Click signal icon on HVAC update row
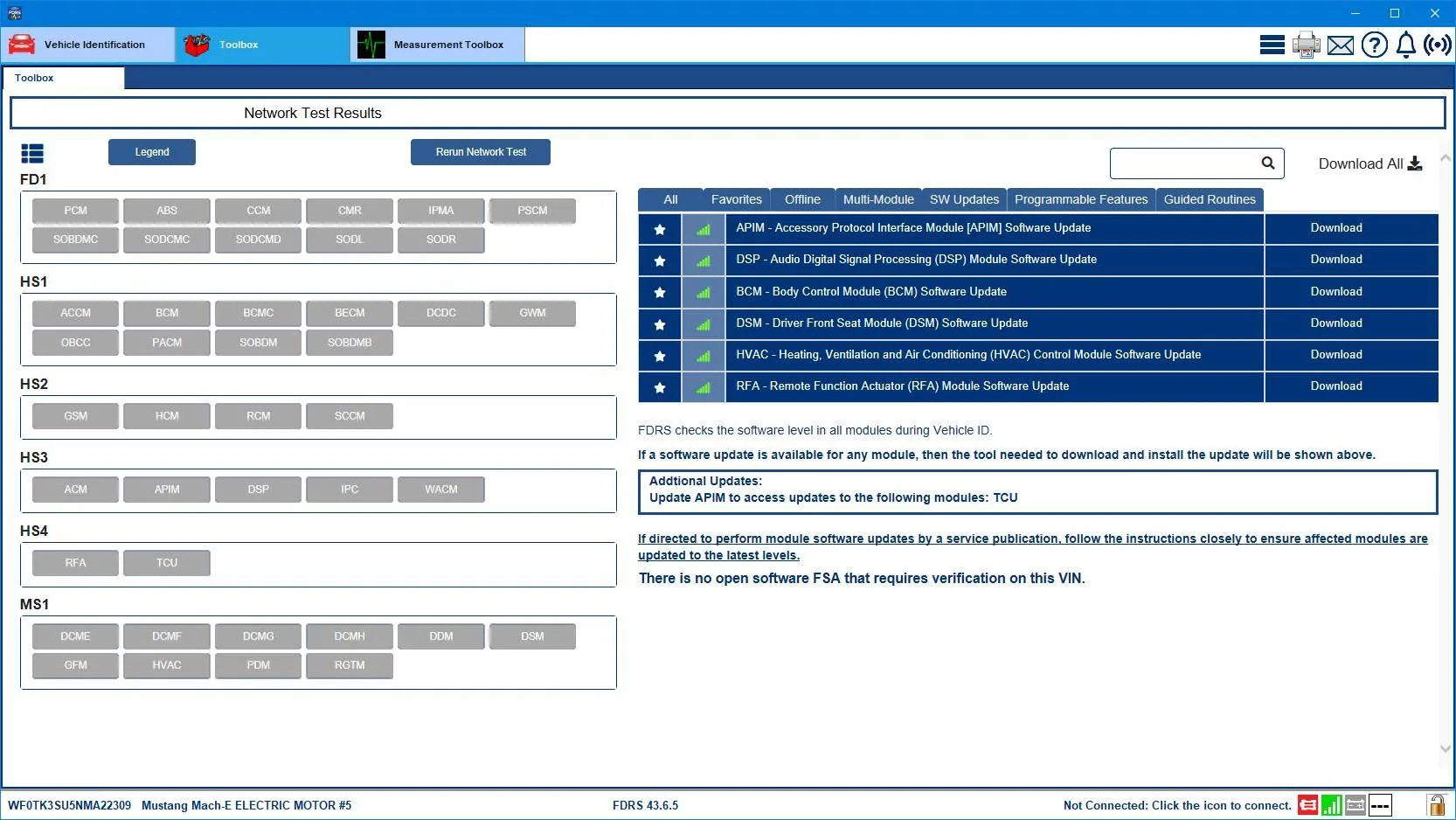Screen dimensions: 1456x820 coord(704,356)
